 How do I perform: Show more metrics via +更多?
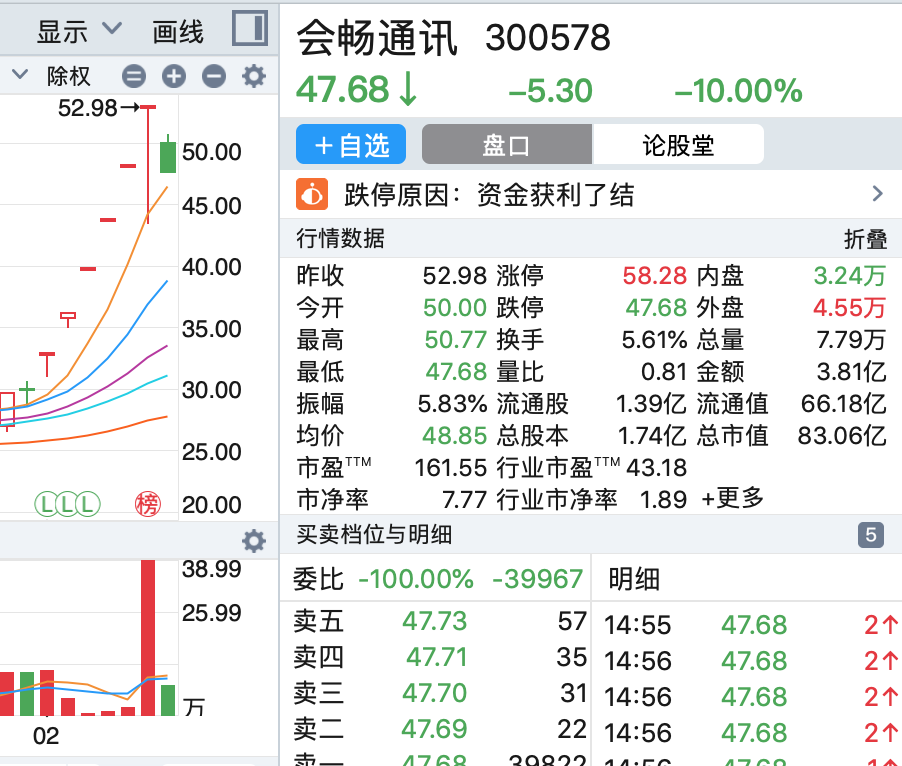pyautogui.click(x=732, y=498)
